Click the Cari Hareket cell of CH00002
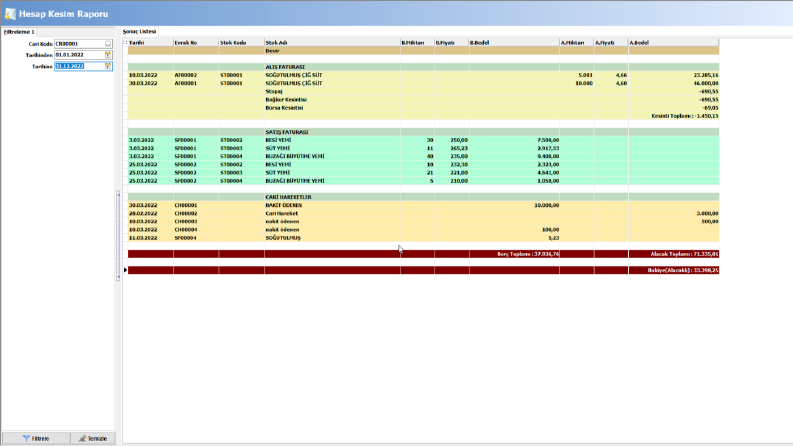This screenshot has width=793, height=446. tap(332, 213)
